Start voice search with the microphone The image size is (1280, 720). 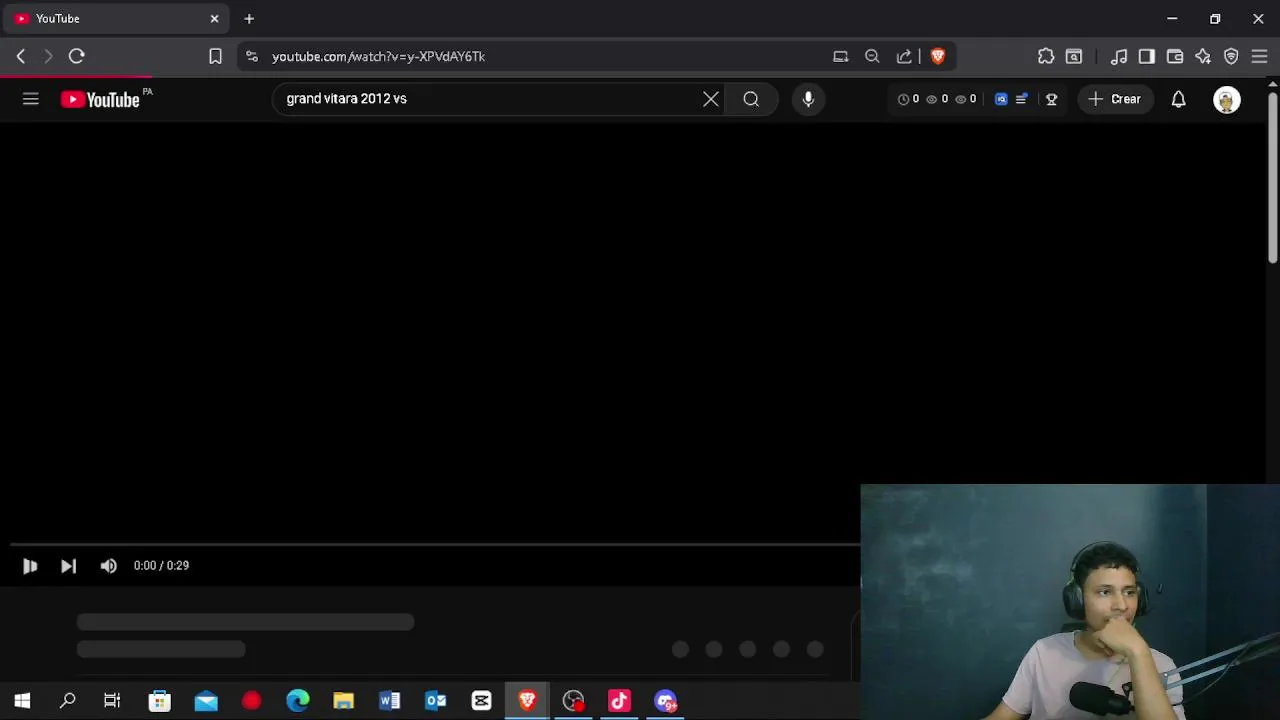click(808, 99)
